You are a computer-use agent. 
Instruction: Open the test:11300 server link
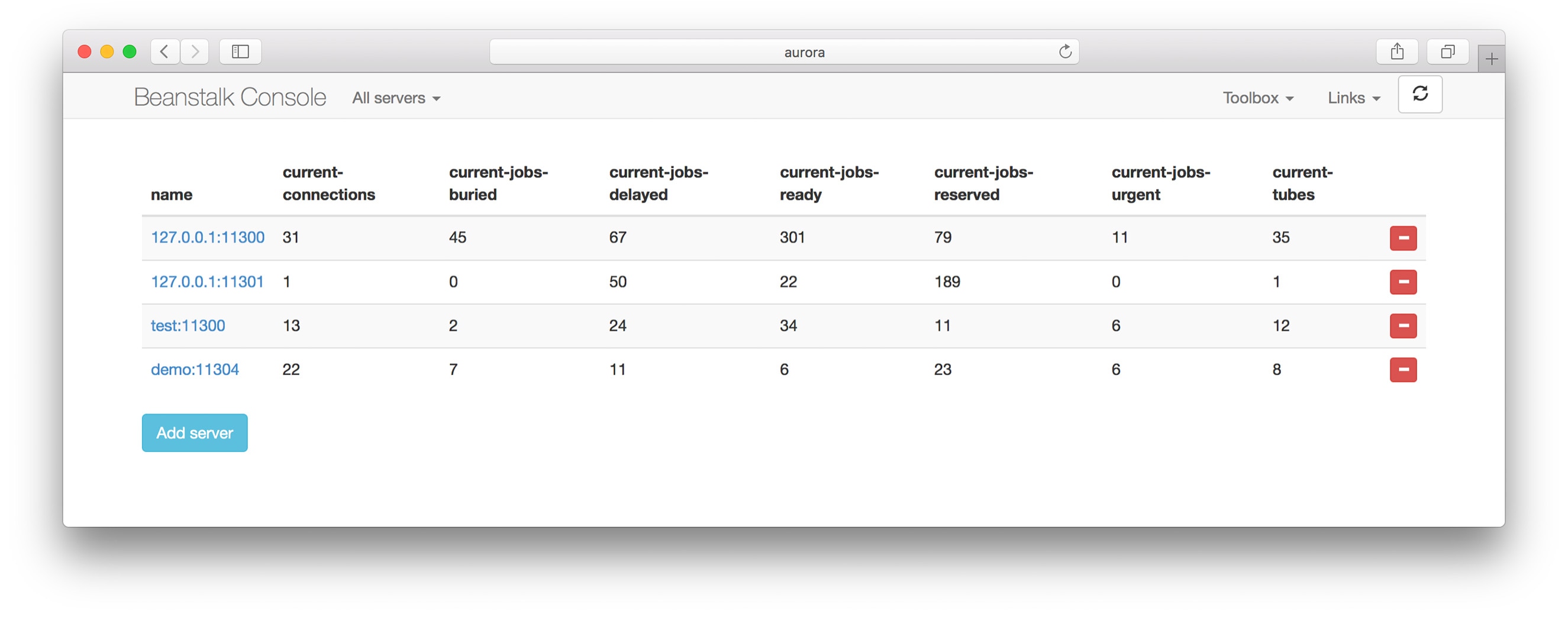pos(188,325)
